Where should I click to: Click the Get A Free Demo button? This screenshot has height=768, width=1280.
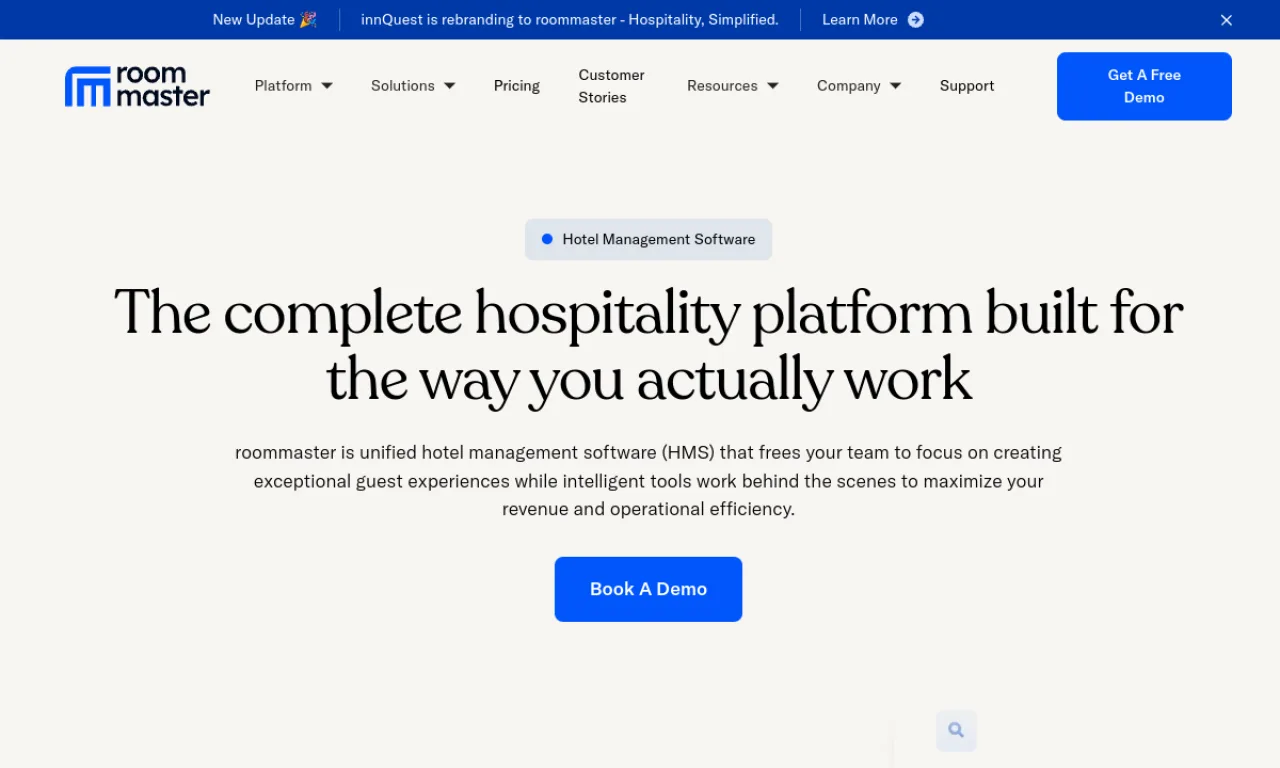click(1144, 86)
